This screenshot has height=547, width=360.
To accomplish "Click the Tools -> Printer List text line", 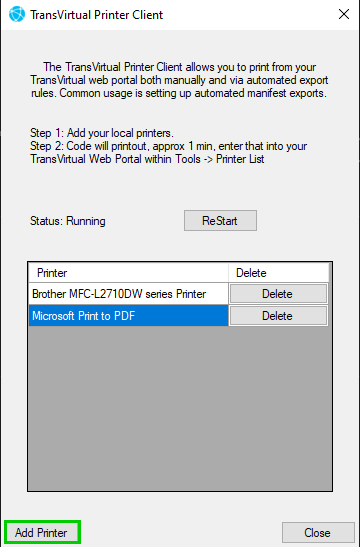I will 147,159.
